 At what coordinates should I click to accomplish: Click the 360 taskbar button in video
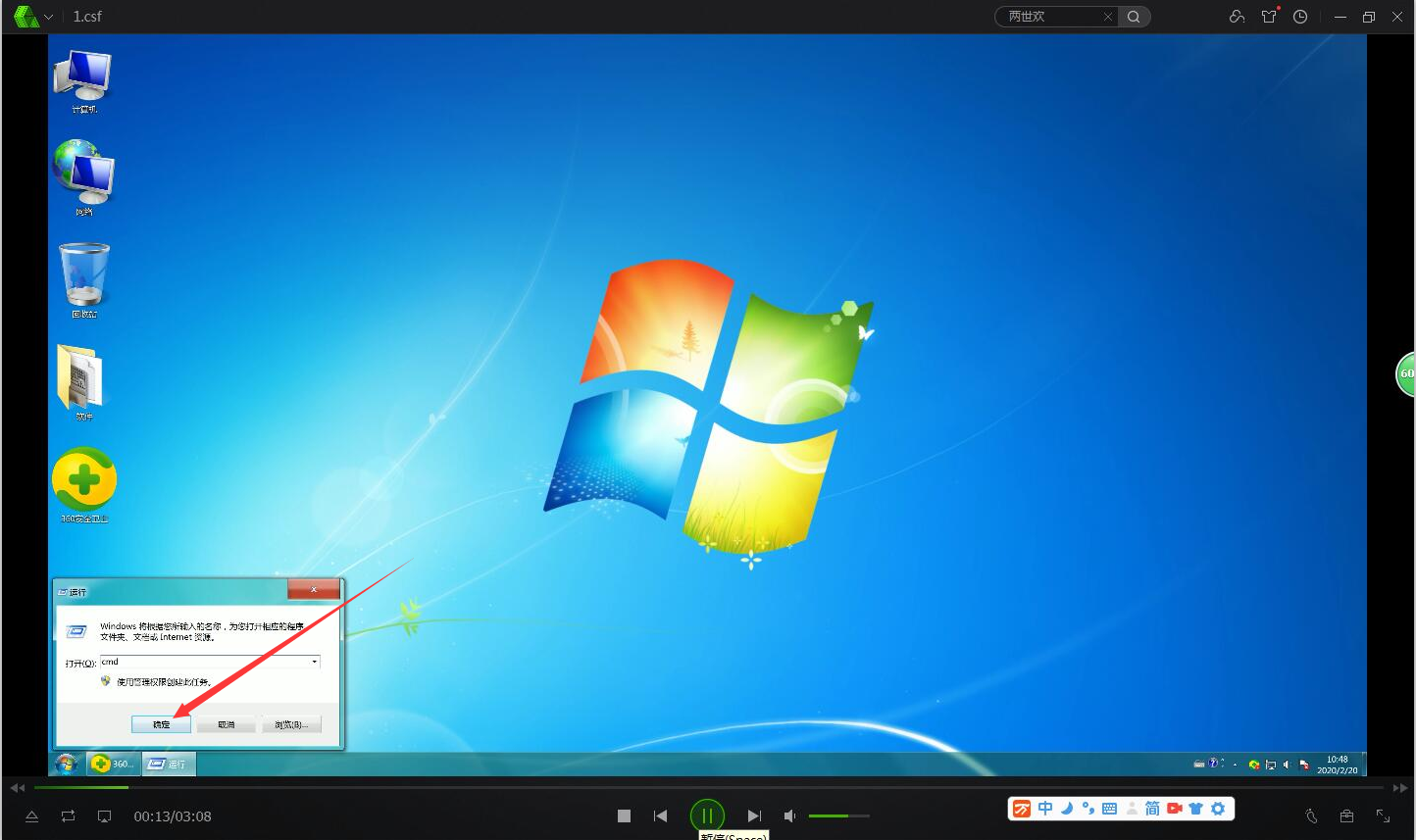113,764
